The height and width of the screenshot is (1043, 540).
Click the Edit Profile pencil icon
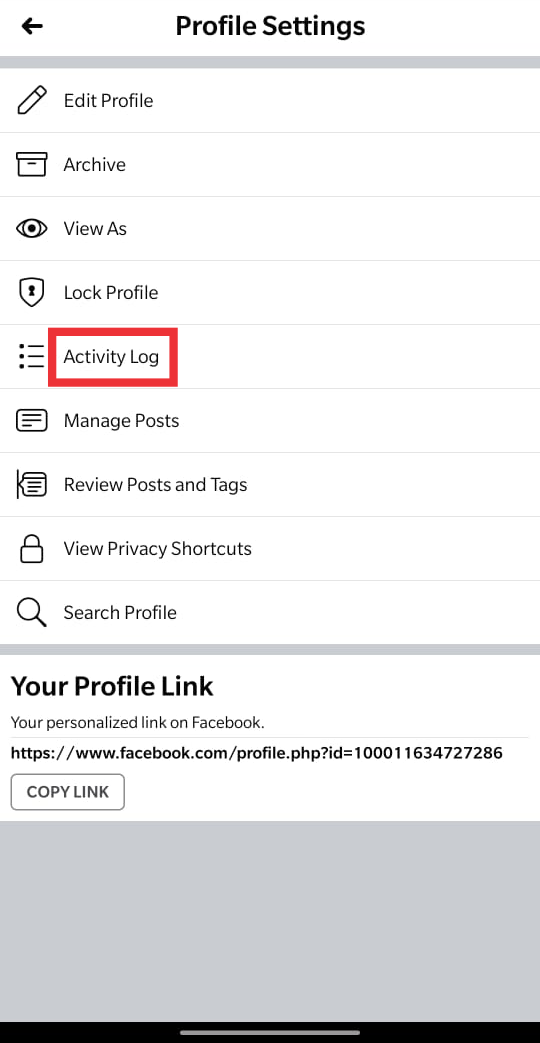point(31,100)
